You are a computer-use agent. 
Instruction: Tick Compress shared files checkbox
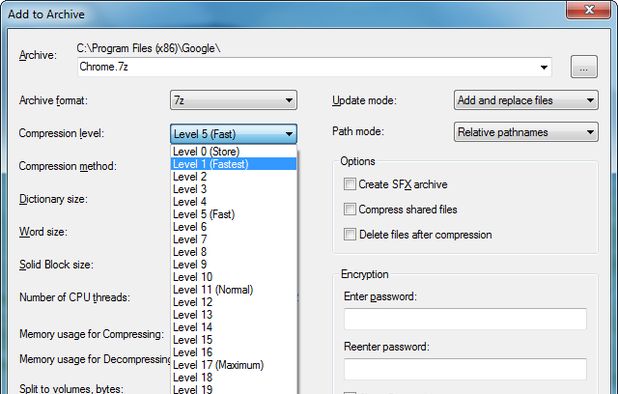click(350, 209)
